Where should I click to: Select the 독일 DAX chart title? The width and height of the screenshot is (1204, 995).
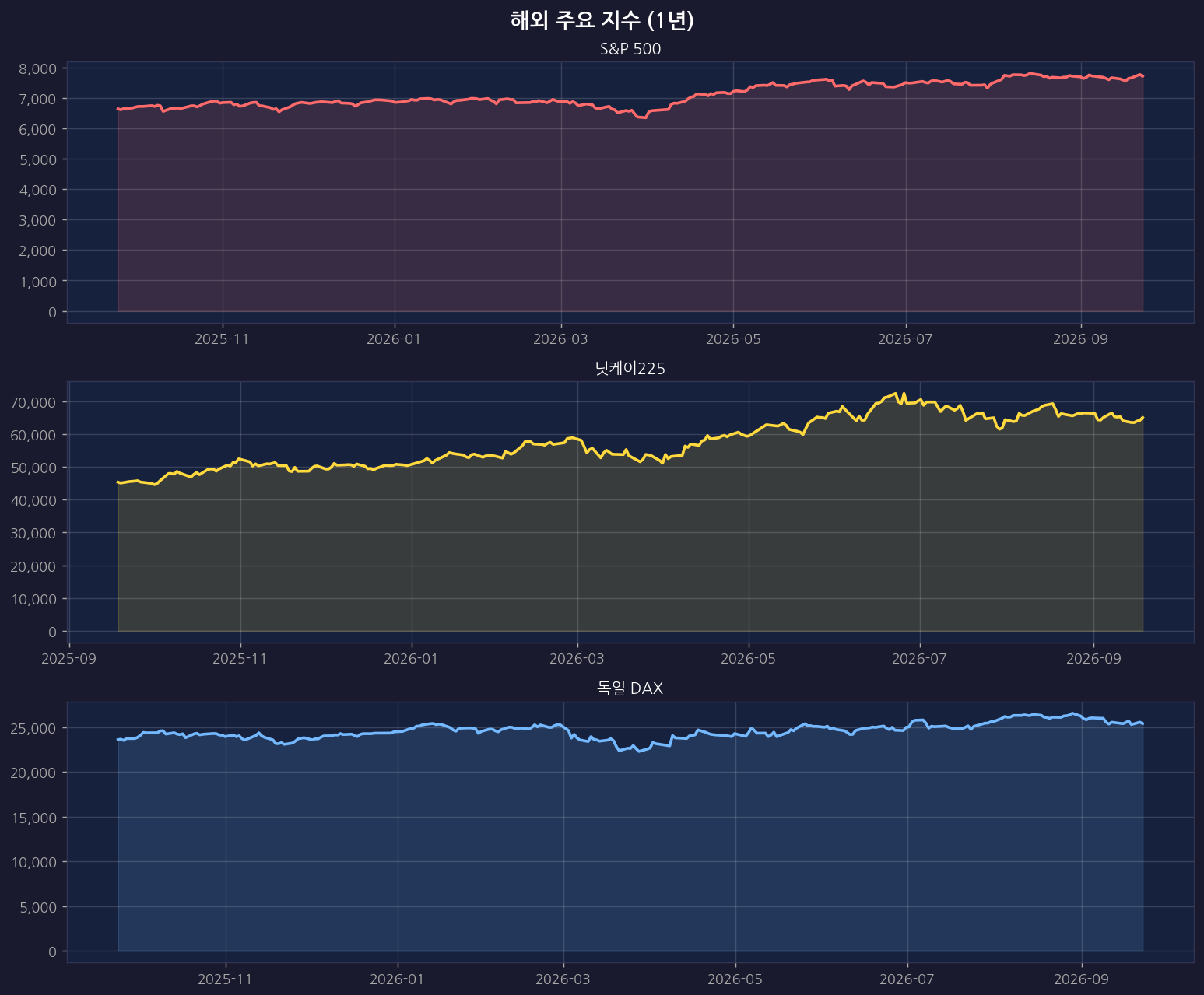[630, 688]
